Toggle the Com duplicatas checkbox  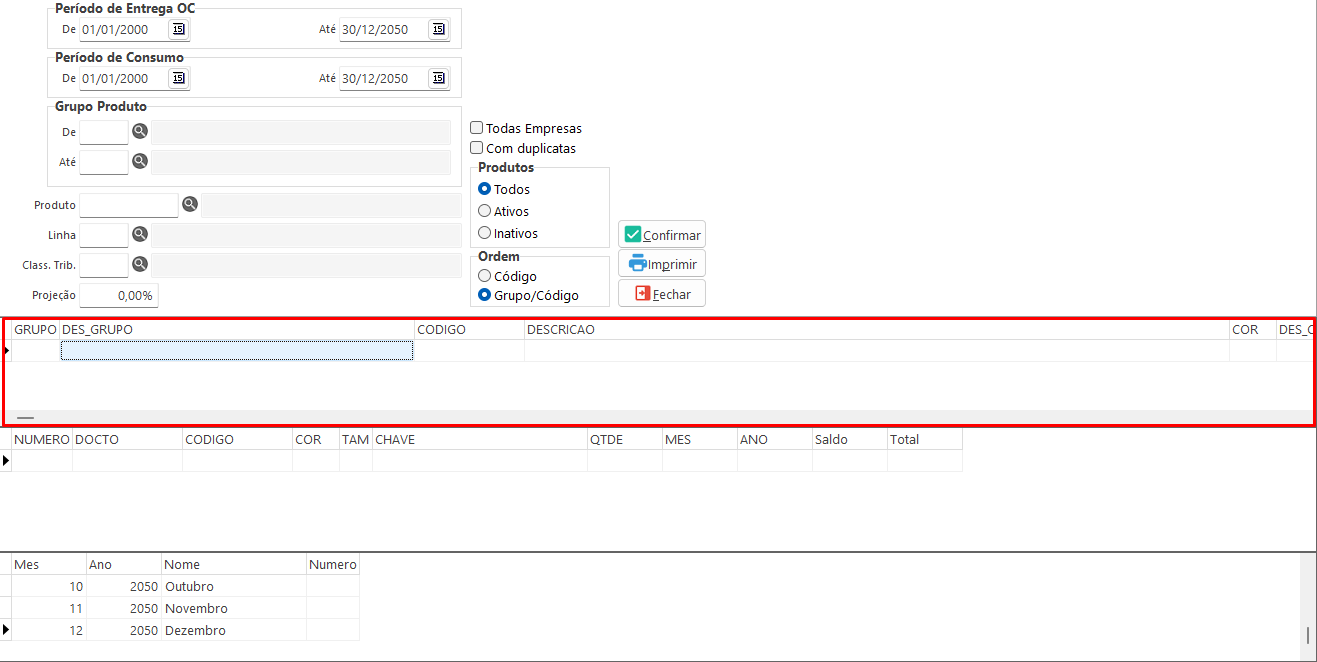click(477, 148)
